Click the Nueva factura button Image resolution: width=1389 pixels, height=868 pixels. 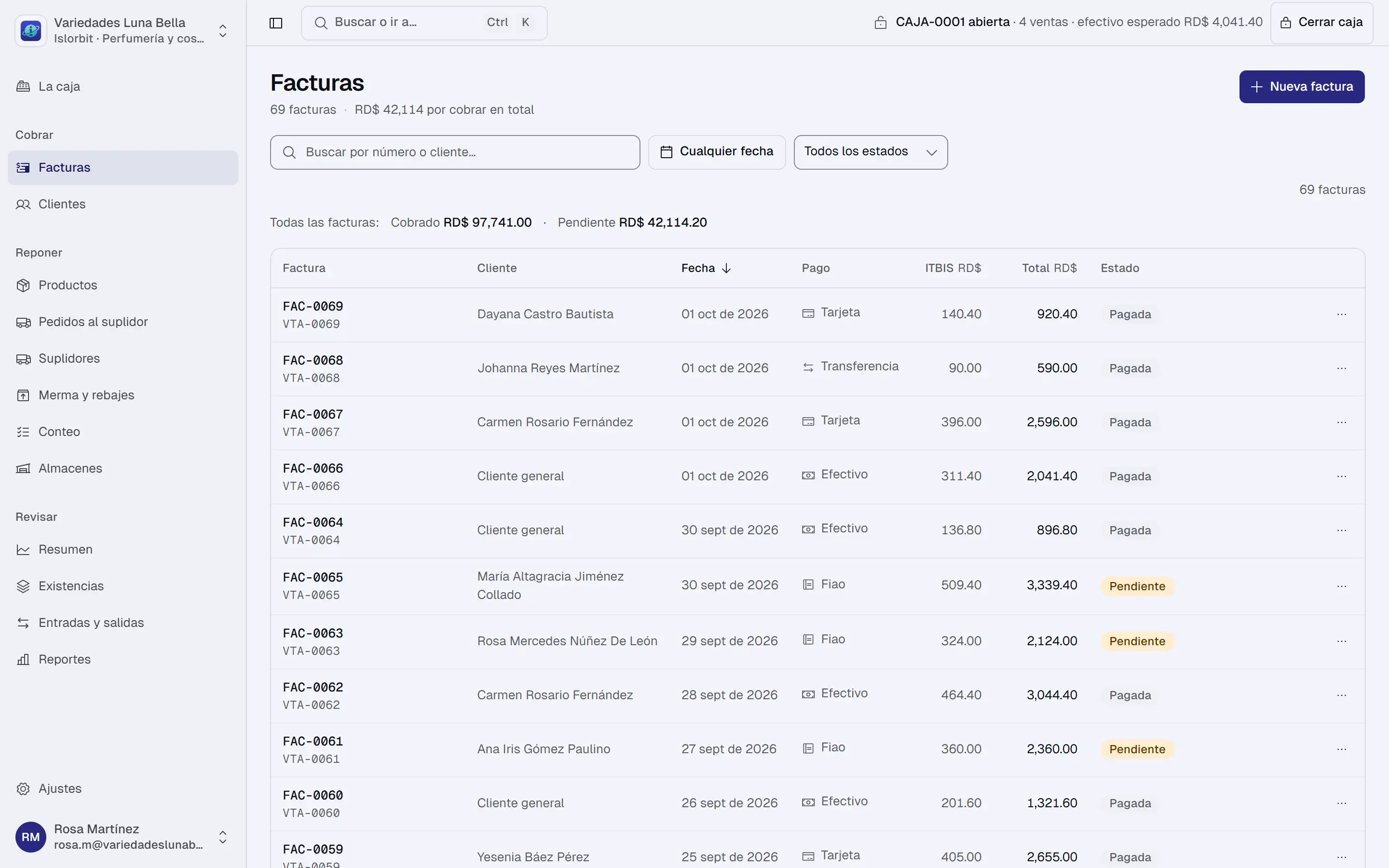[x=1301, y=87]
